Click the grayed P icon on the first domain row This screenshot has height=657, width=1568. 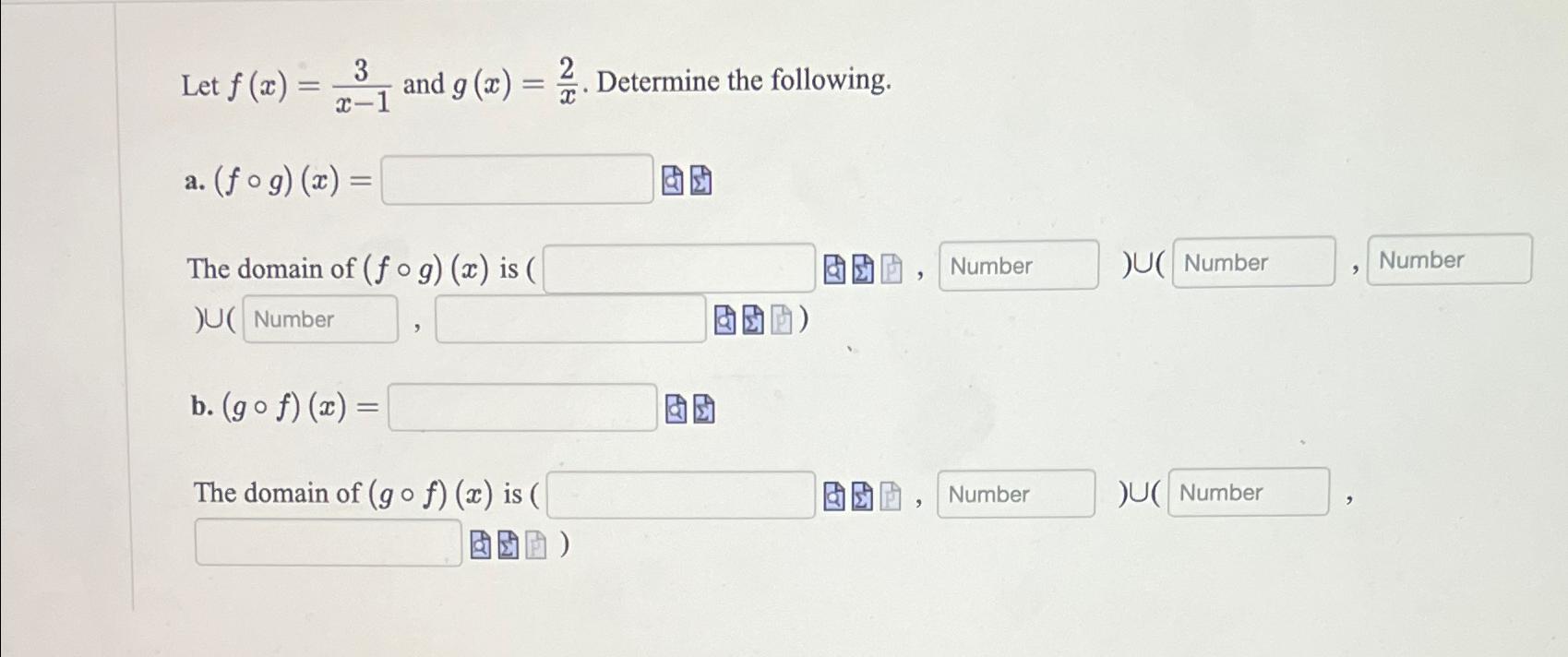(889, 268)
